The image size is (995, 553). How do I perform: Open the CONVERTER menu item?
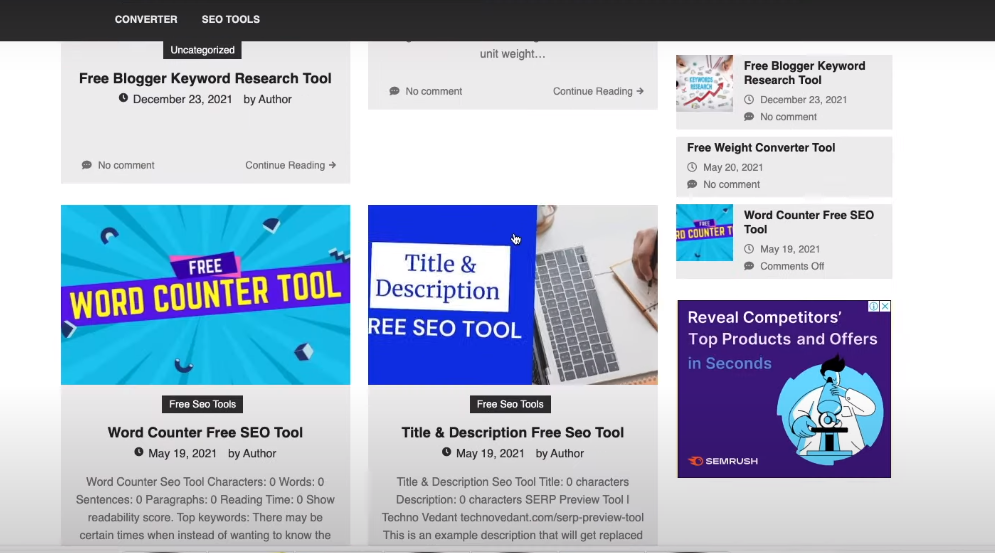click(146, 20)
